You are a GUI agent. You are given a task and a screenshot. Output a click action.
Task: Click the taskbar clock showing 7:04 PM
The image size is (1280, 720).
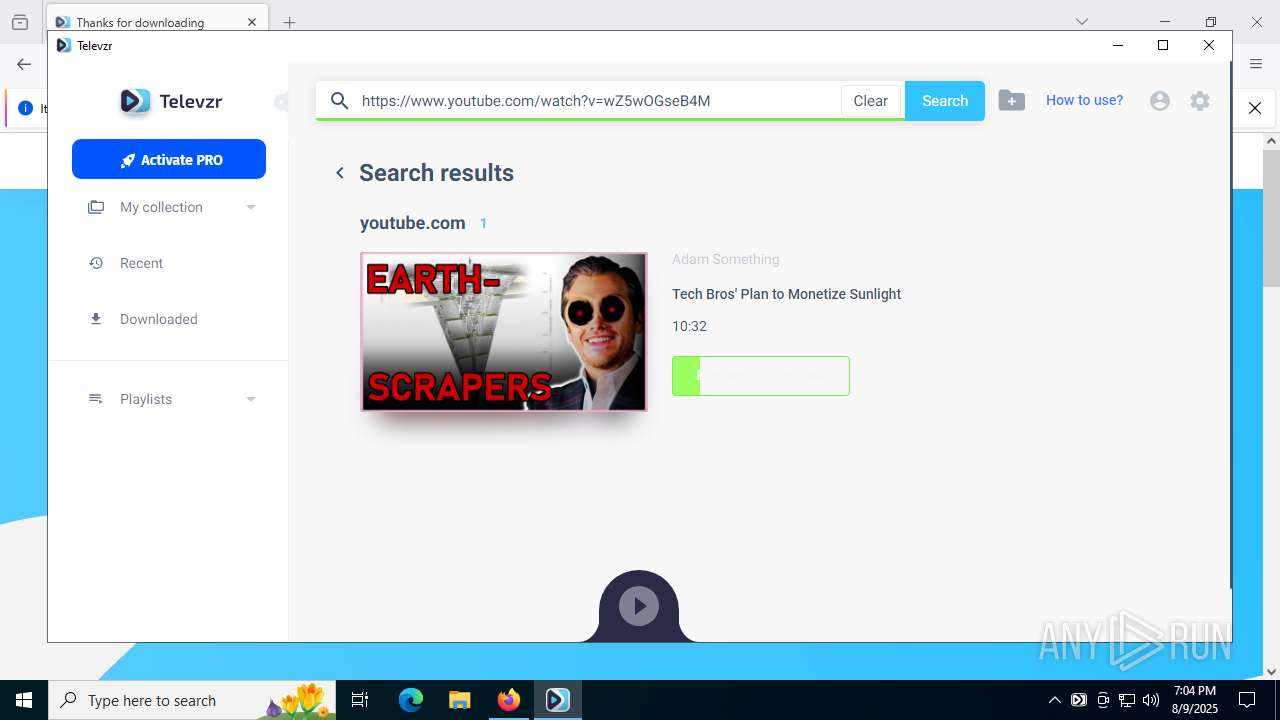(x=1195, y=700)
